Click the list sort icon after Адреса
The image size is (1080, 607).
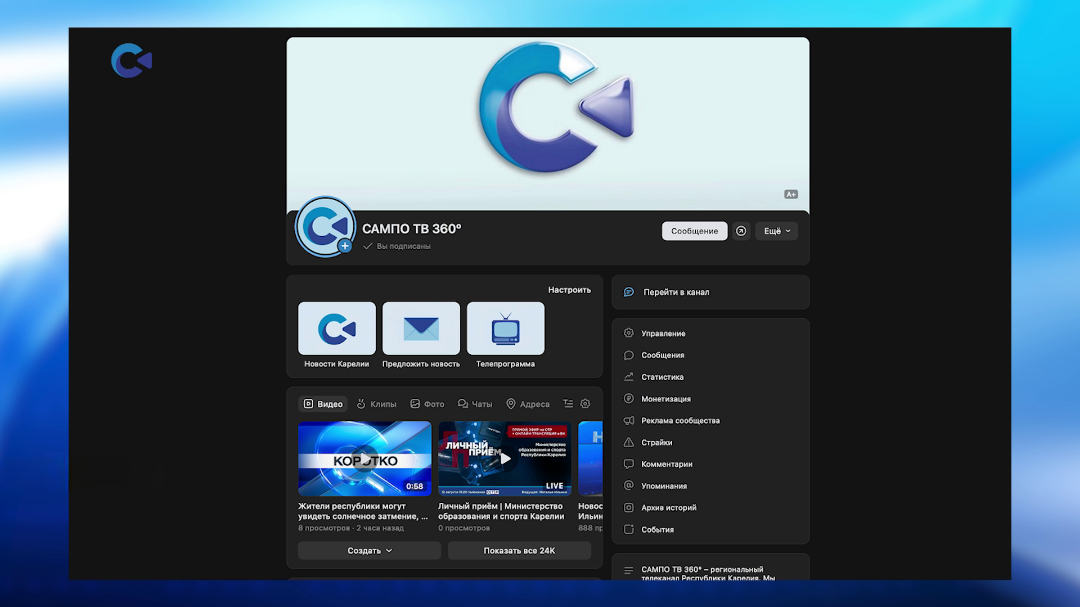tap(568, 404)
